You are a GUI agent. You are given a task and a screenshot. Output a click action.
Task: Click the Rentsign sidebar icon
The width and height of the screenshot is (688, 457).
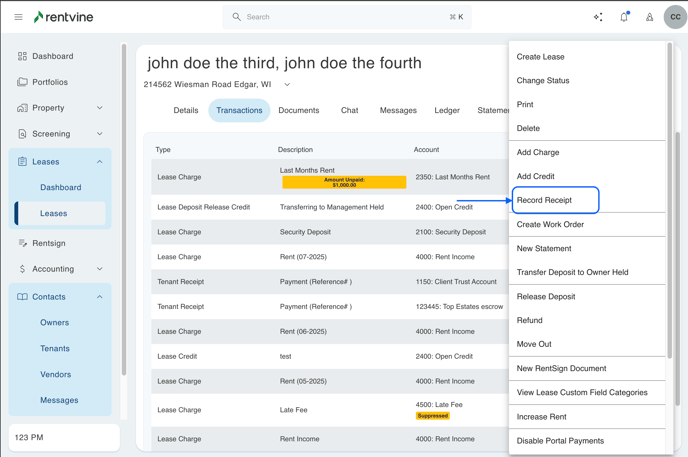tap(22, 243)
